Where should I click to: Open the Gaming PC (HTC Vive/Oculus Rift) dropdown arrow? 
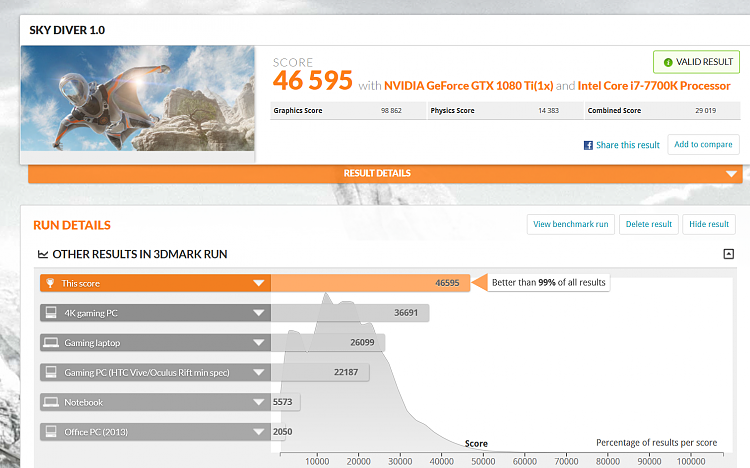click(x=259, y=372)
